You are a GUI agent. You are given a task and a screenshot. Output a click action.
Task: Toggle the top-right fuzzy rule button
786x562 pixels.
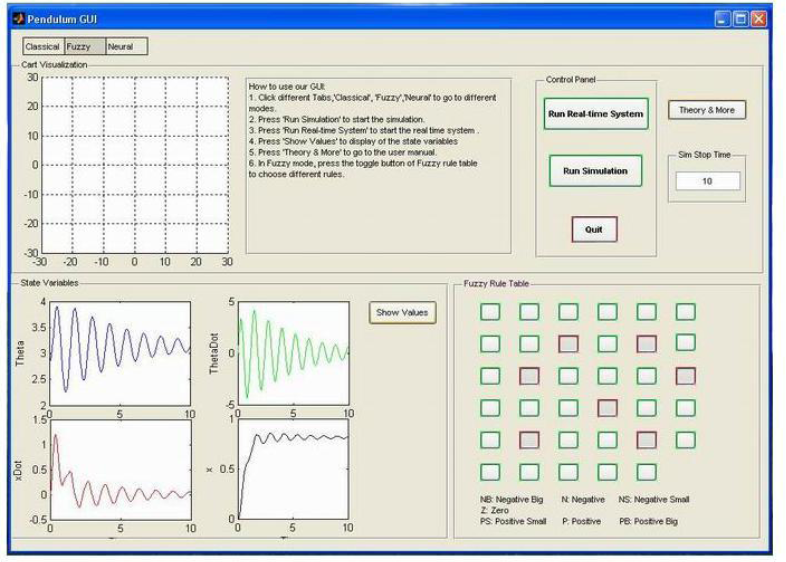(x=685, y=312)
